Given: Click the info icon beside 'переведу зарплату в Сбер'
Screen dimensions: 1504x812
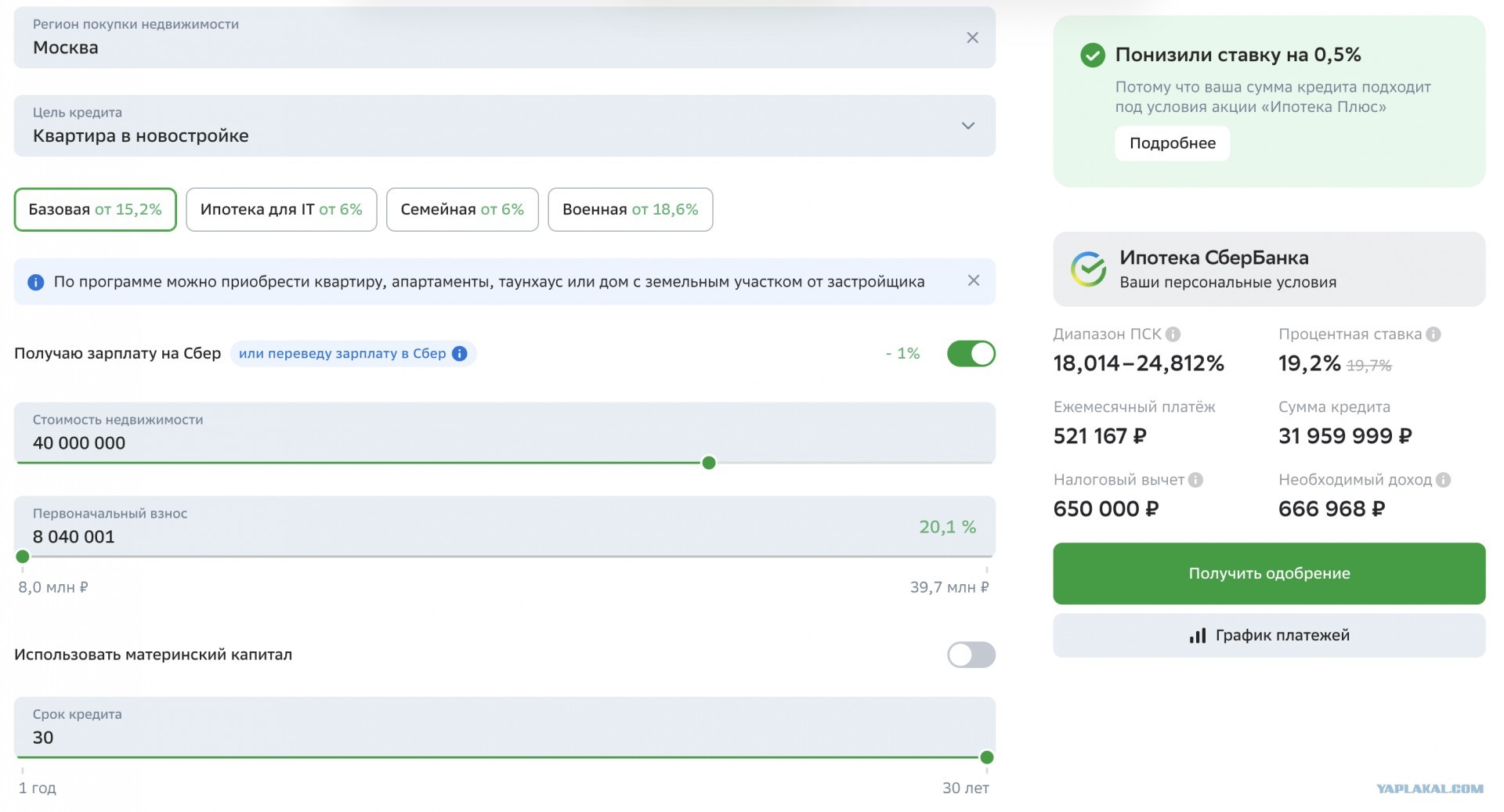Looking at the screenshot, I should (x=460, y=354).
